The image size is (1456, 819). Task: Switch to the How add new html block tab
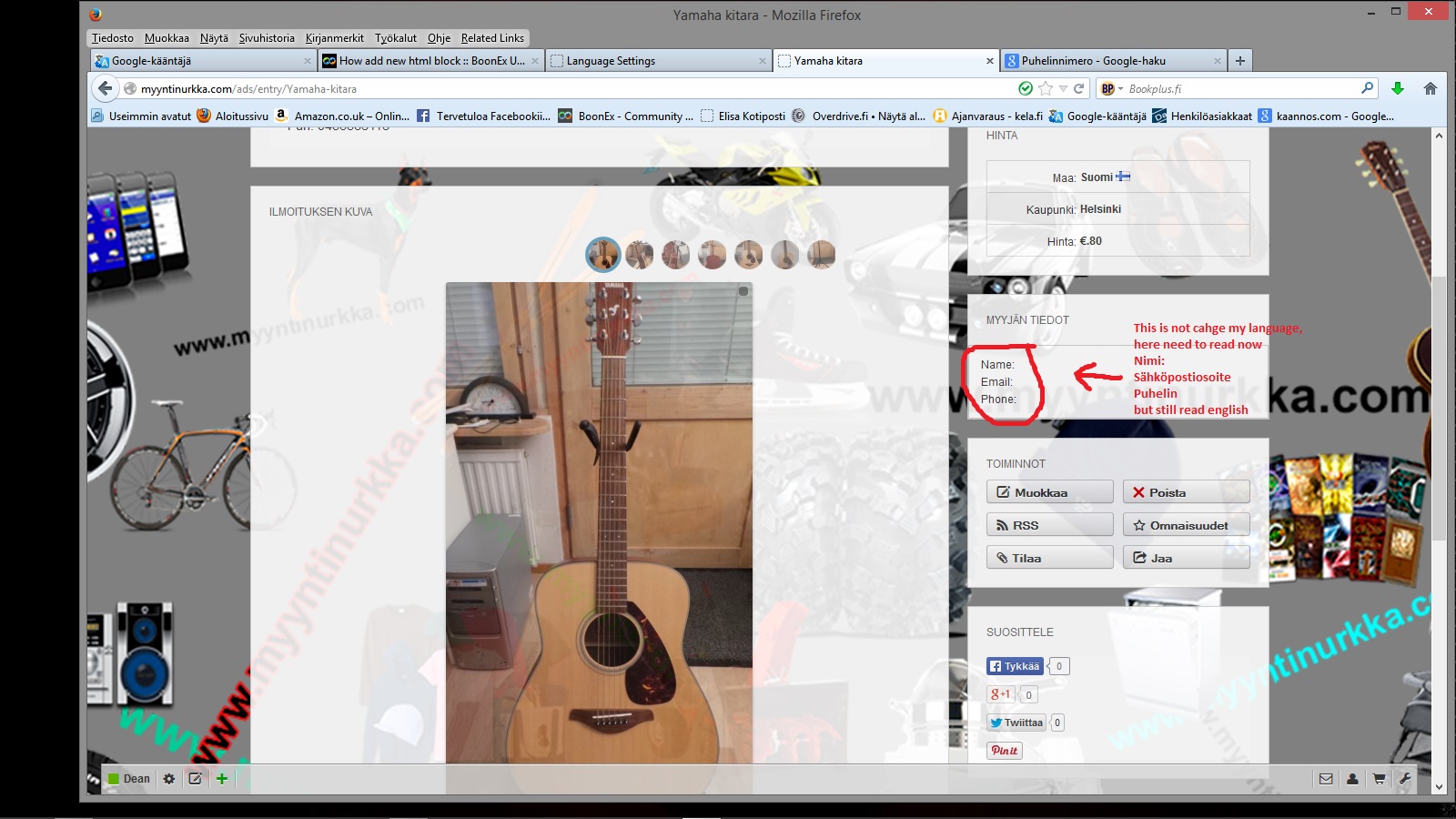coord(430,61)
